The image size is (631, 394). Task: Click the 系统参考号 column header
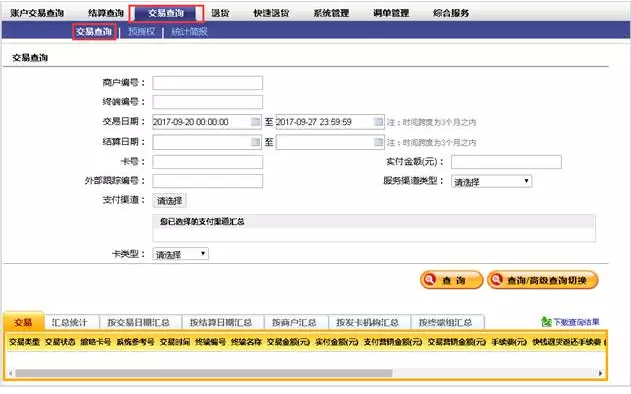[x=135, y=342]
